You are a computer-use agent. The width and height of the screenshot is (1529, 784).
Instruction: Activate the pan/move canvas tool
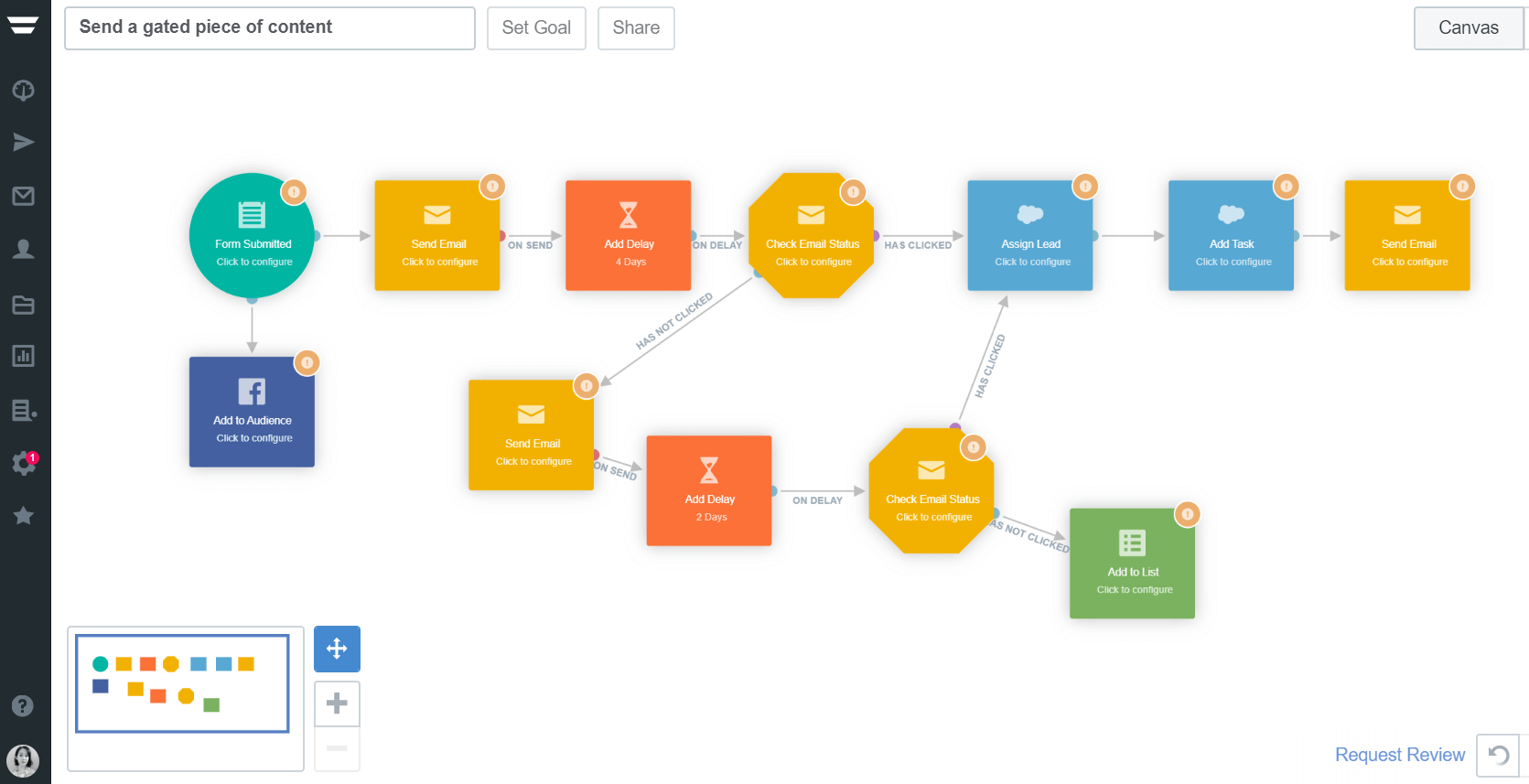click(x=337, y=649)
